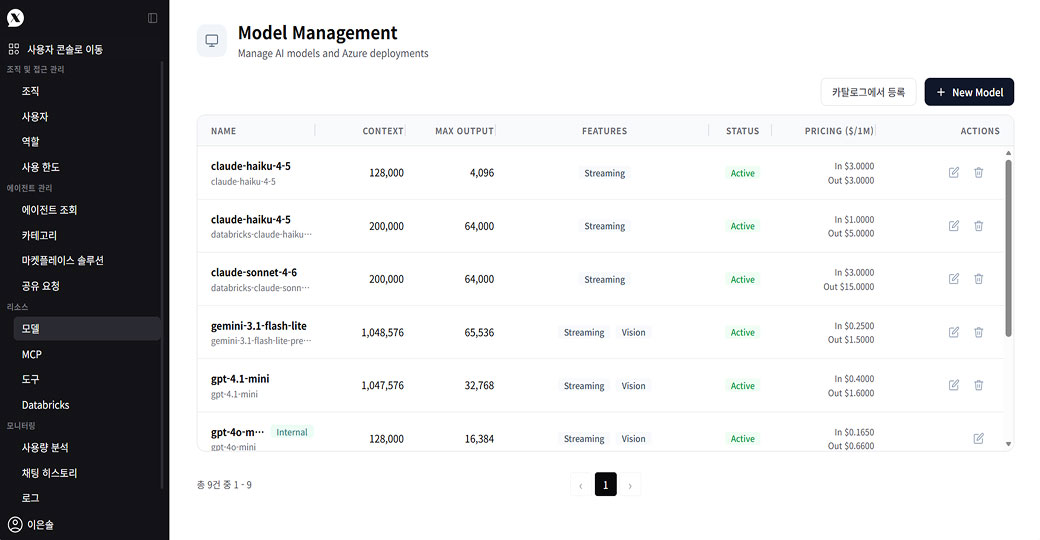Go to the previous page arrow

point(580,484)
